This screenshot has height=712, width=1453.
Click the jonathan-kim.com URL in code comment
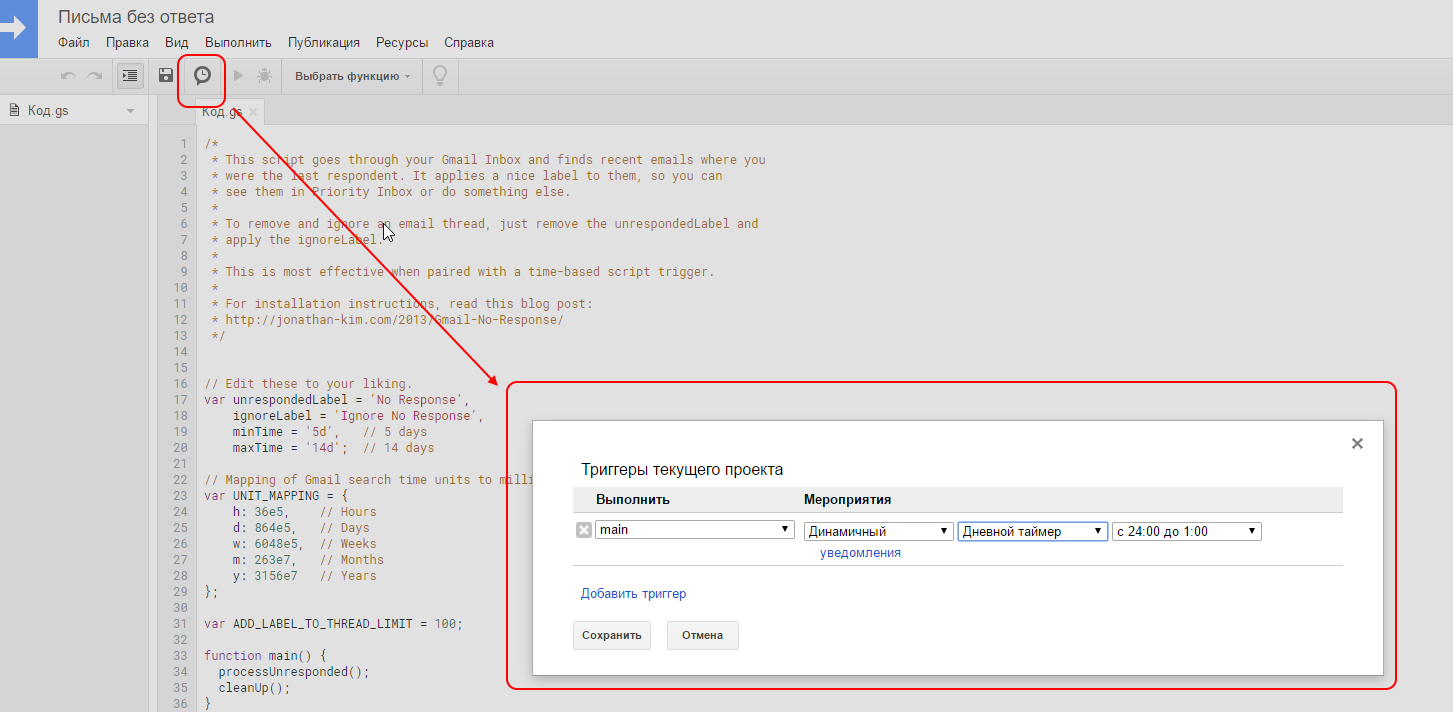pos(395,320)
